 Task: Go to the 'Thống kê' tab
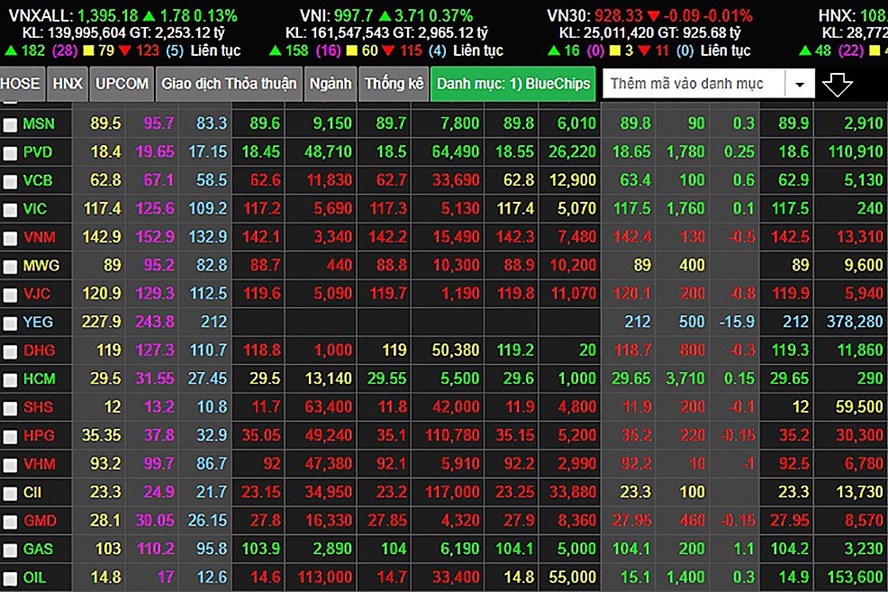point(393,84)
